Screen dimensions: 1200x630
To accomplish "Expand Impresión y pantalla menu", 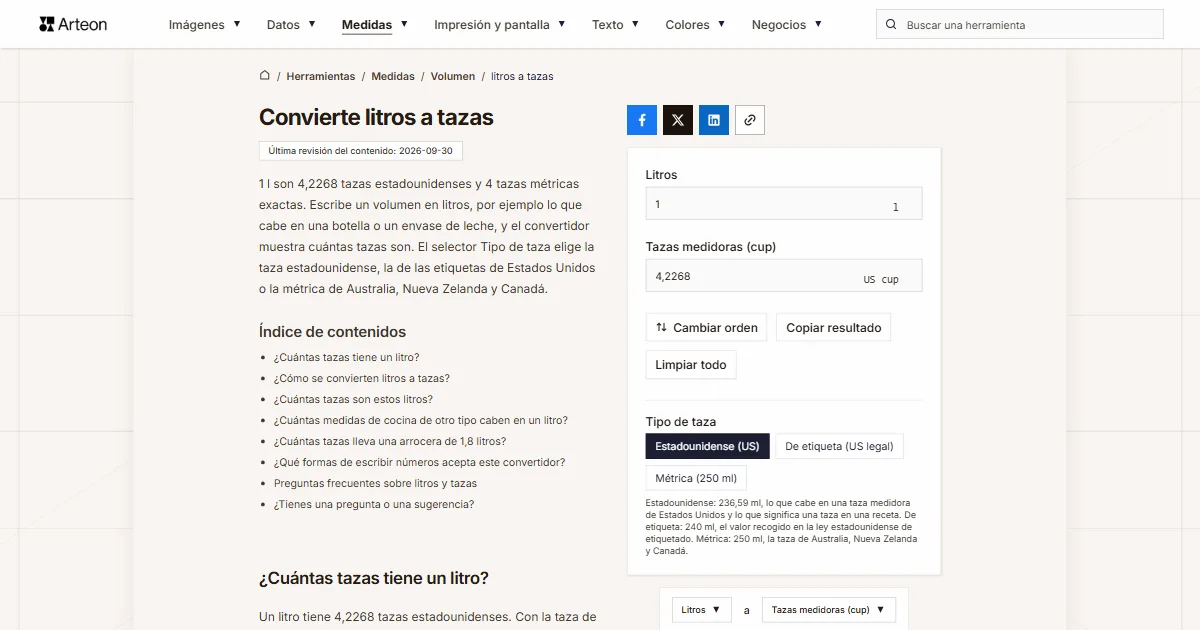I will (x=500, y=25).
